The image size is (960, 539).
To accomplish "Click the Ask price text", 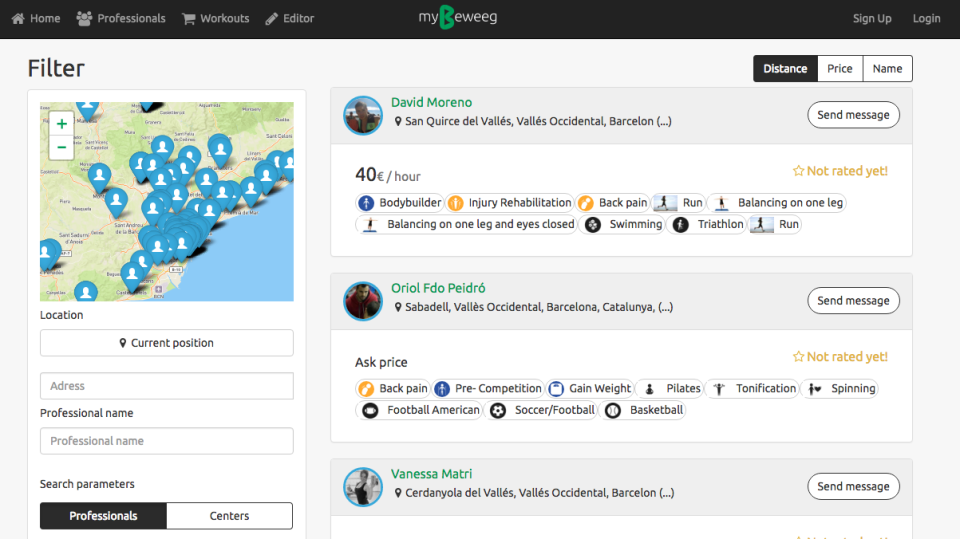I will click(x=381, y=362).
